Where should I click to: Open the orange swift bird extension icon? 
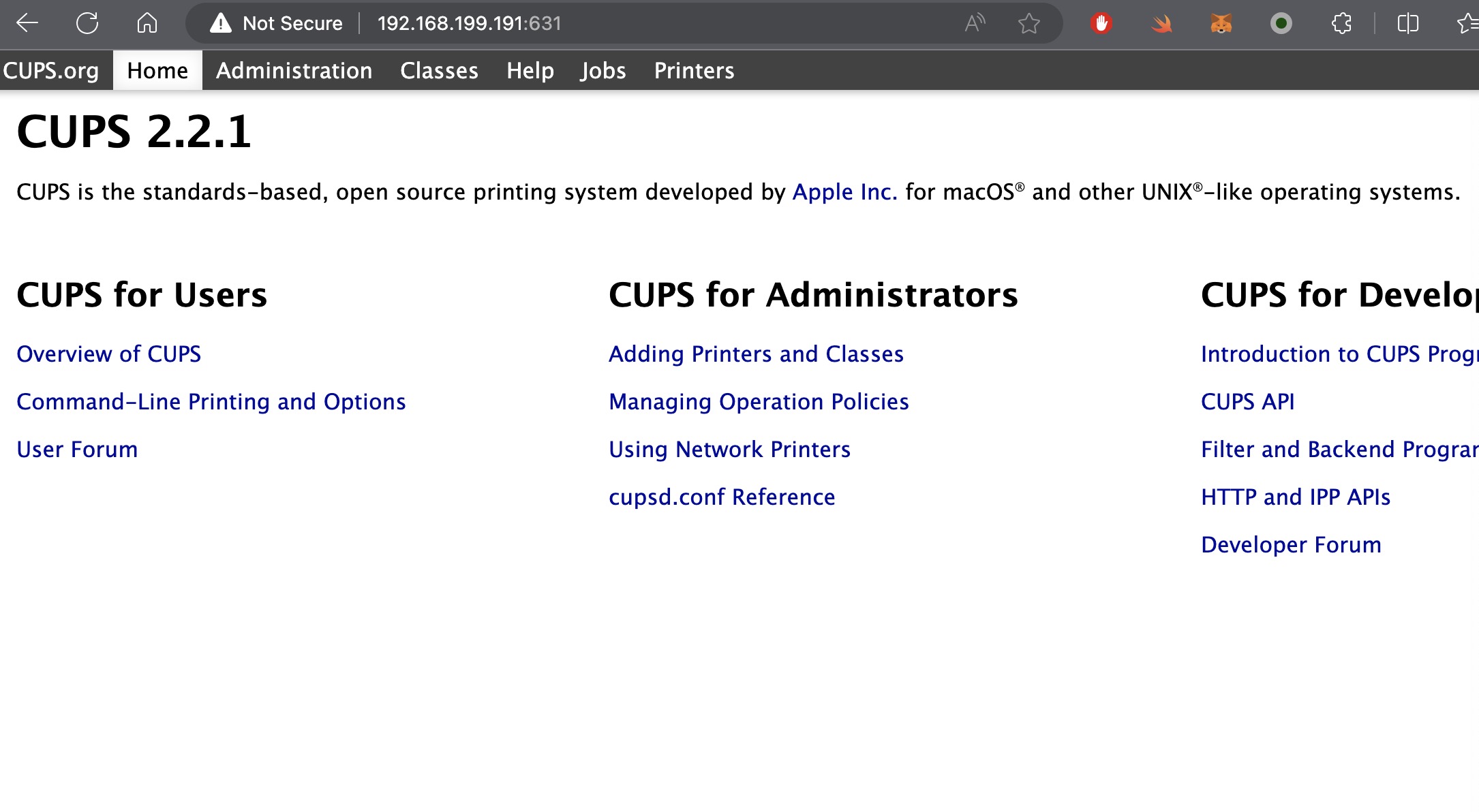pos(1161,24)
